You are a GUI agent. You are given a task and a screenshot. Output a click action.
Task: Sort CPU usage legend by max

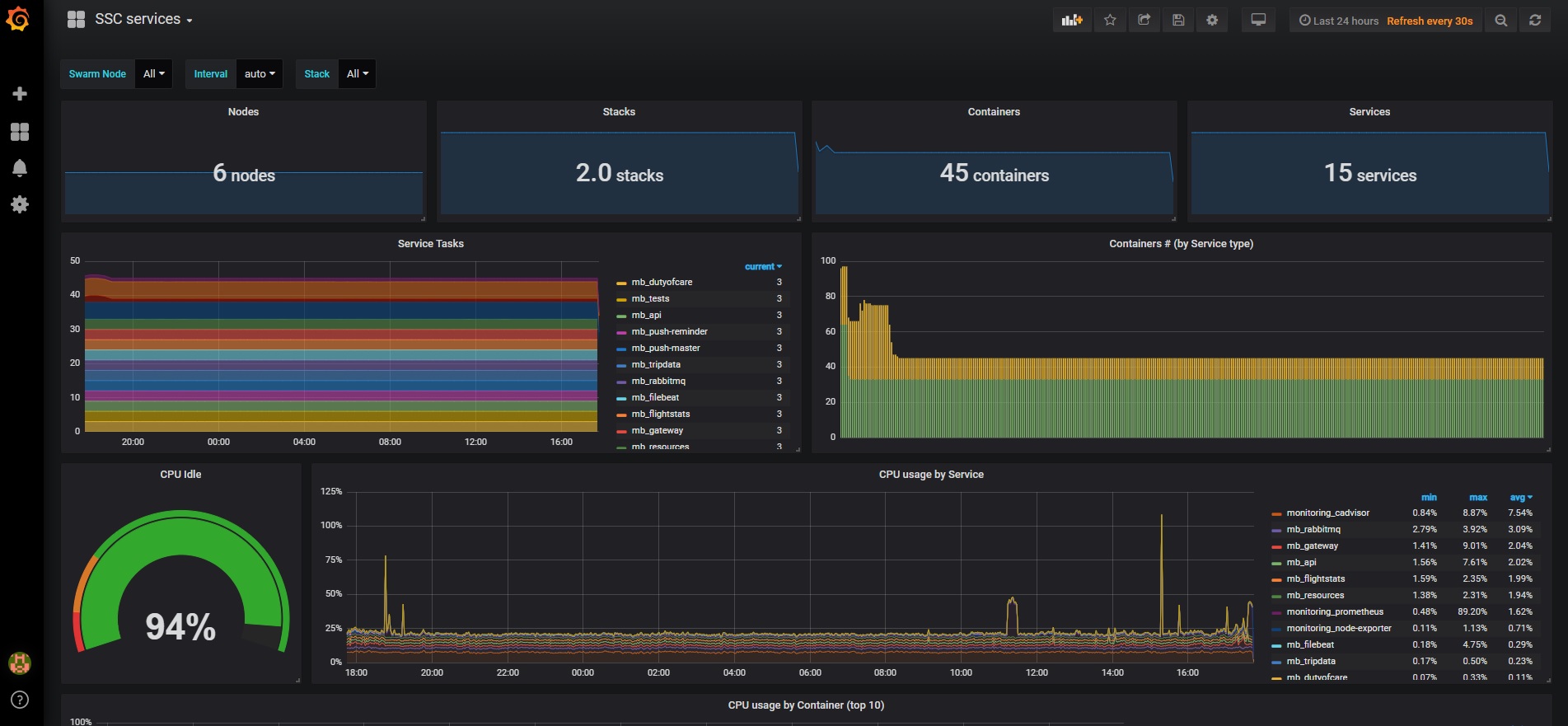click(1478, 497)
